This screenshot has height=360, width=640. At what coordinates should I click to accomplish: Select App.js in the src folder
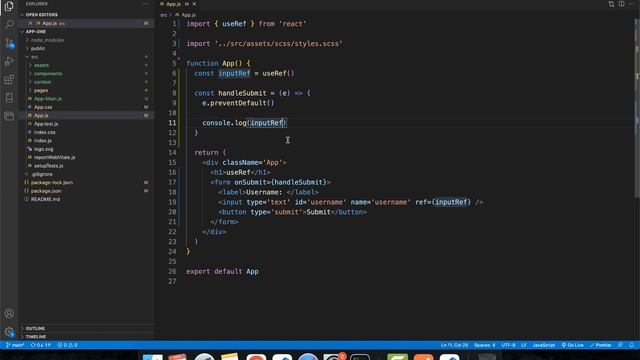coord(41,116)
